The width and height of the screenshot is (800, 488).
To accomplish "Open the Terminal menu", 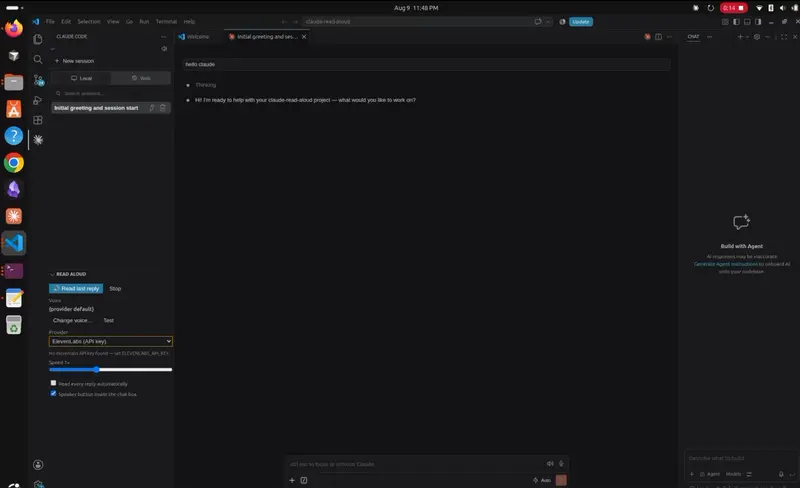I will [166, 22].
